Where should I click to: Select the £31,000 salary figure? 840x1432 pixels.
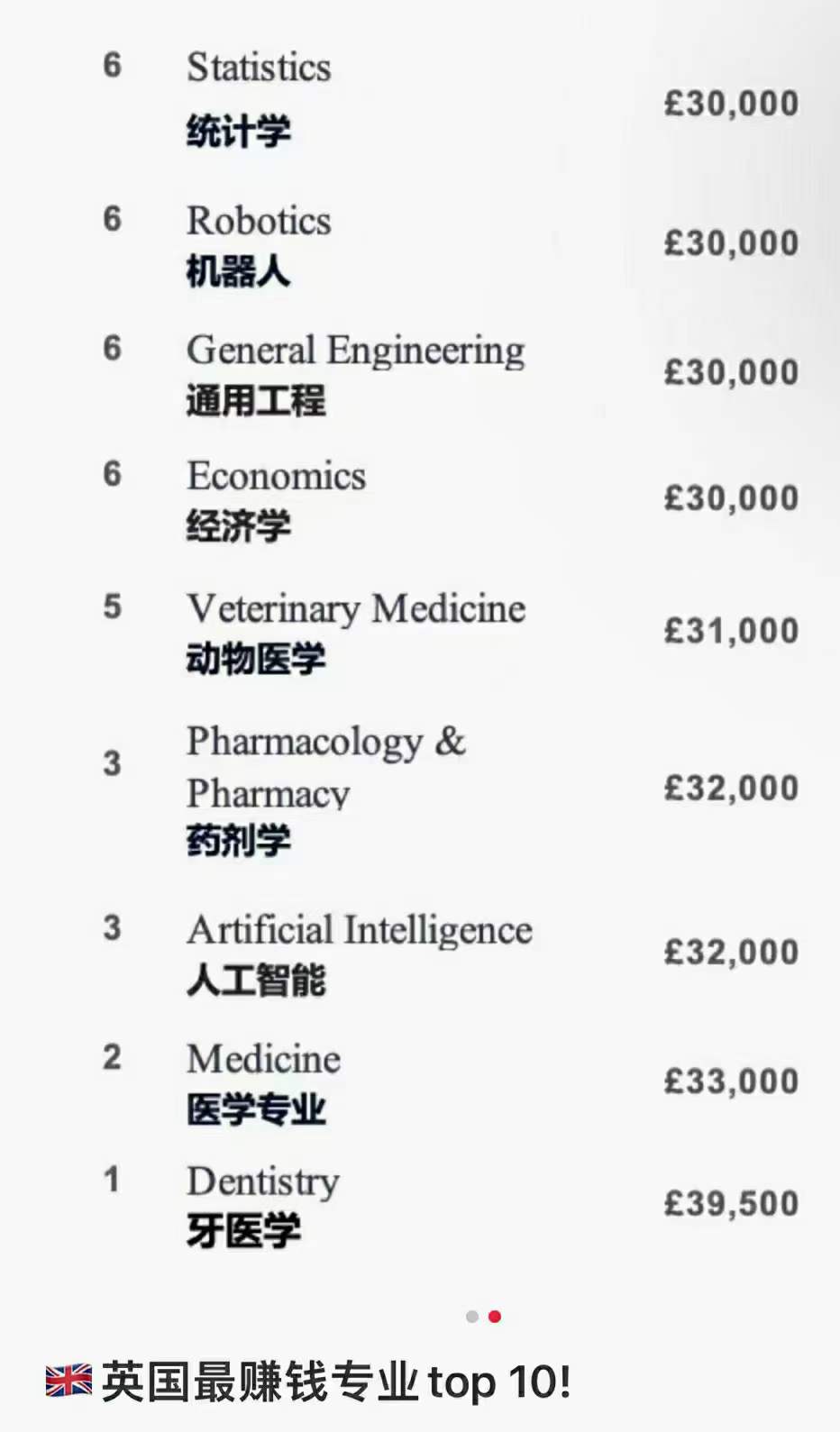(731, 631)
